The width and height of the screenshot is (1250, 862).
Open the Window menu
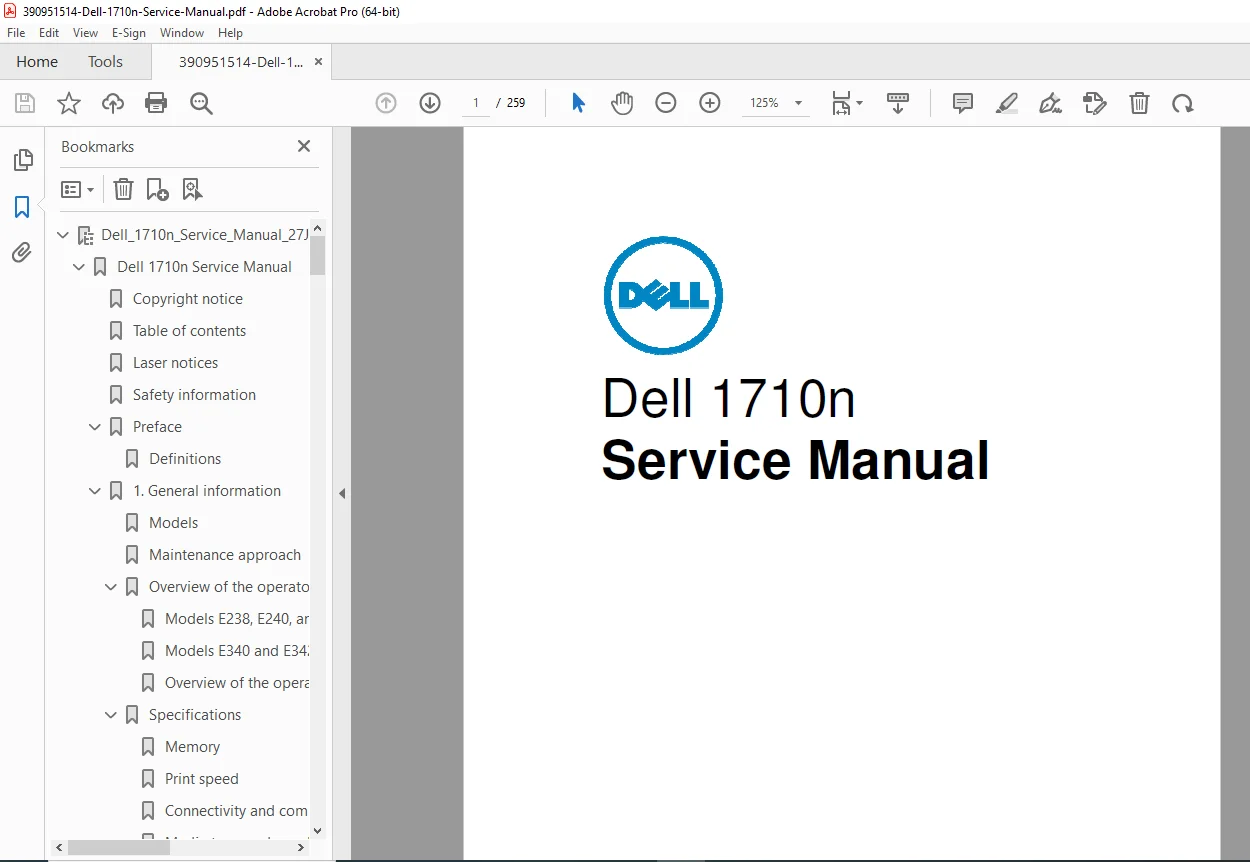coord(182,33)
